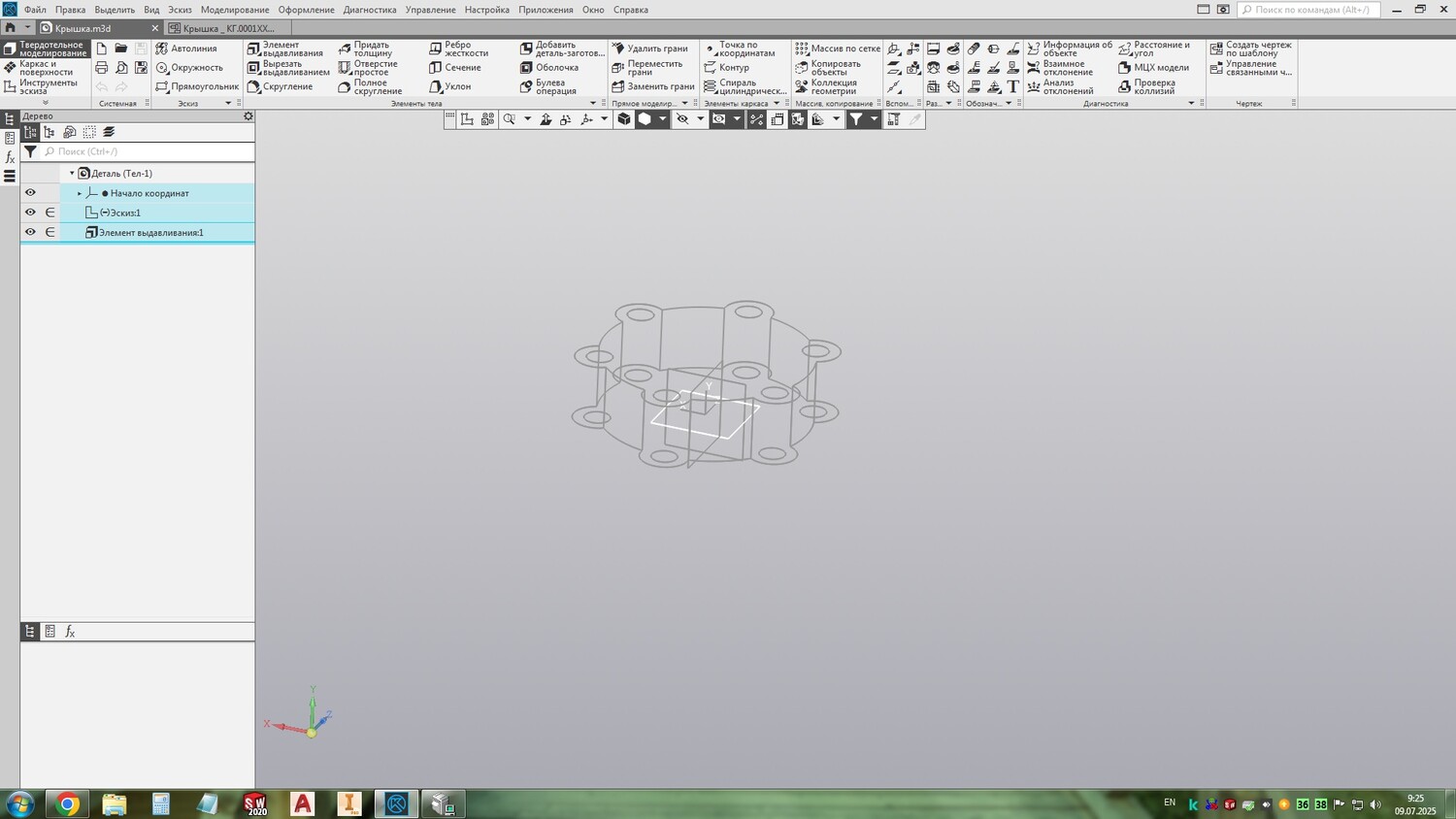Open the Моделирование menu
The height and width of the screenshot is (819, 1456).
[235, 10]
